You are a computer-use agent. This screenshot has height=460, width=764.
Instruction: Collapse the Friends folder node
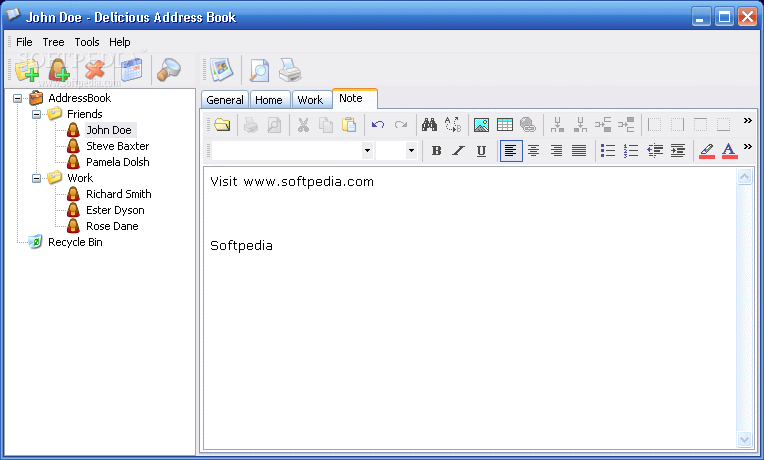(x=36, y=115)
